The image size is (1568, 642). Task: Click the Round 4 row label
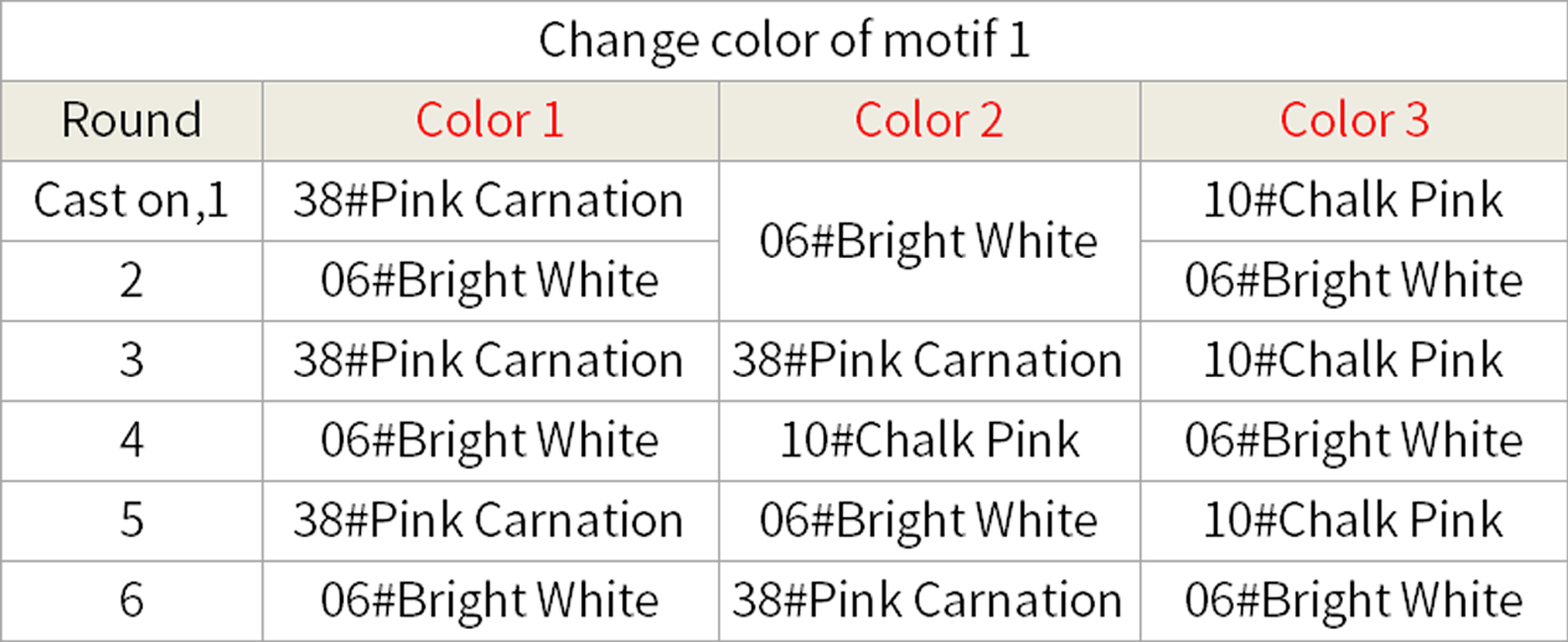[x=132, y=442]
